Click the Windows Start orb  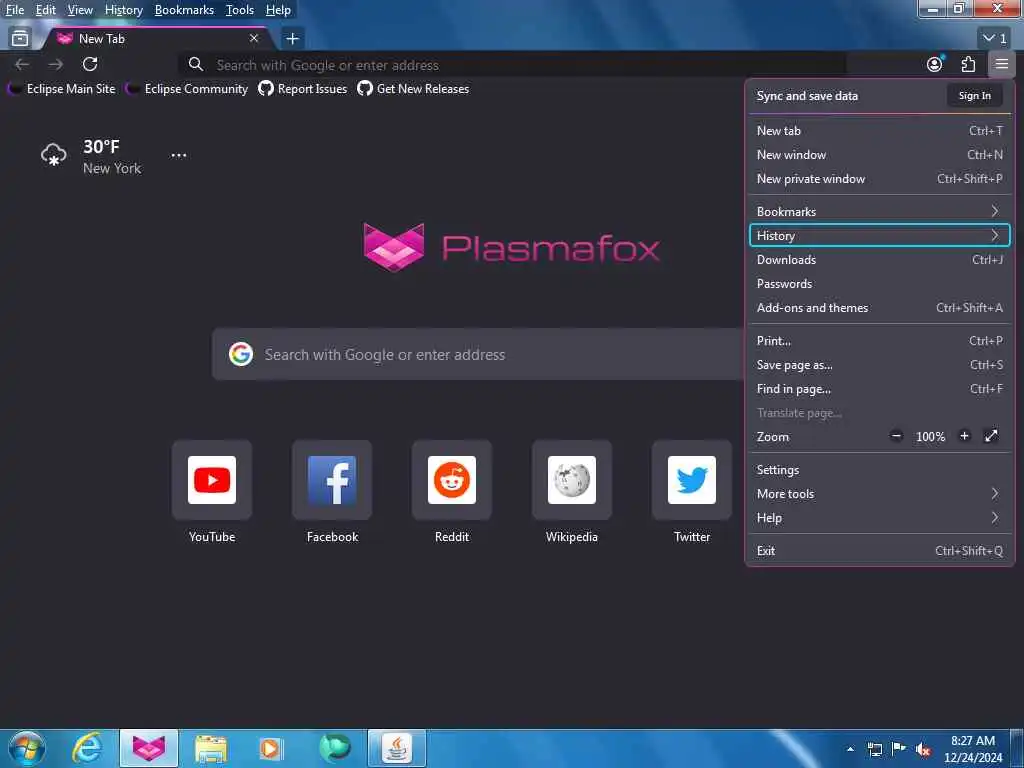click(x=26, y=748)
